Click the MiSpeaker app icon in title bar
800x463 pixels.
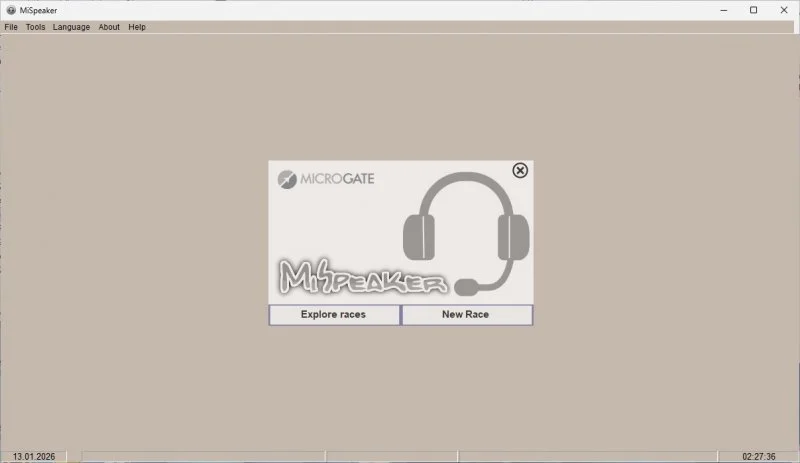pos(11,10)
